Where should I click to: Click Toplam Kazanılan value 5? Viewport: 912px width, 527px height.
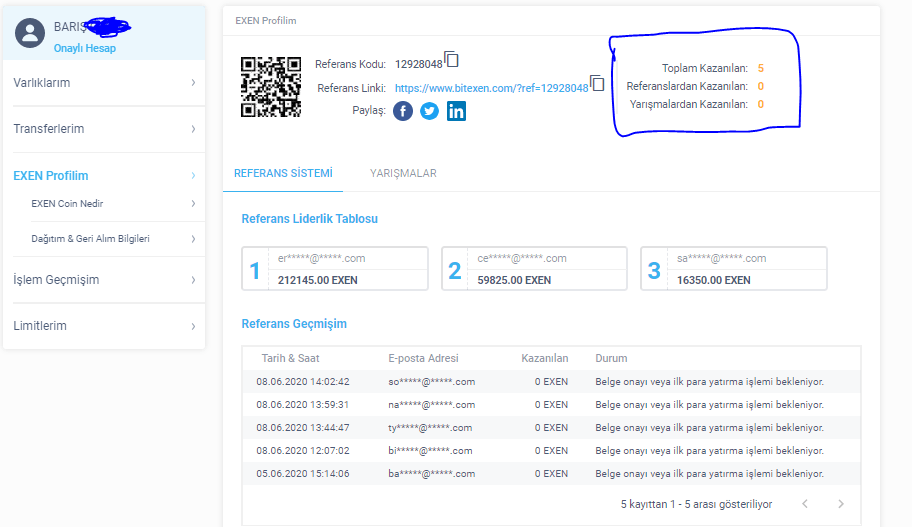(761, 69)
